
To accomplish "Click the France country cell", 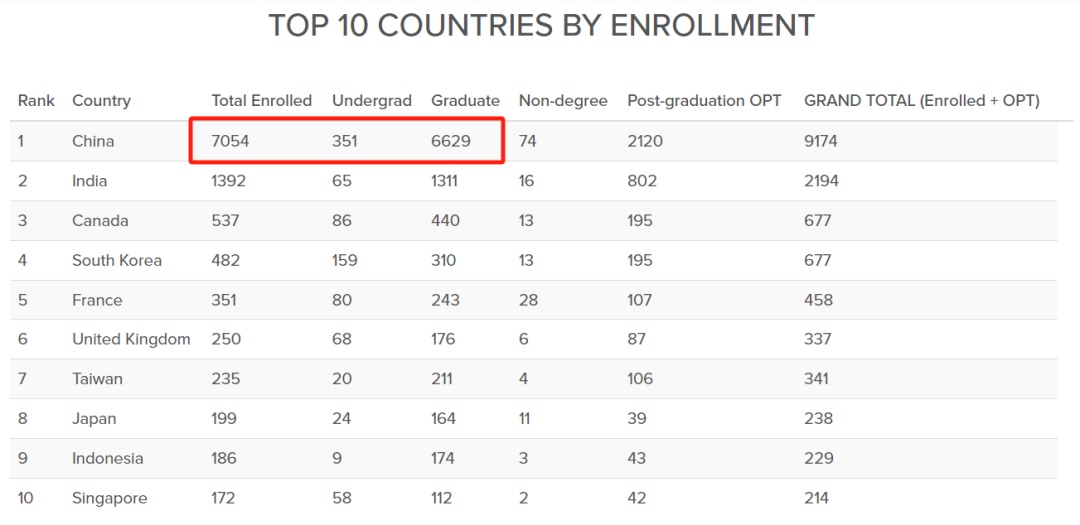I will click(x=97, y=300).
